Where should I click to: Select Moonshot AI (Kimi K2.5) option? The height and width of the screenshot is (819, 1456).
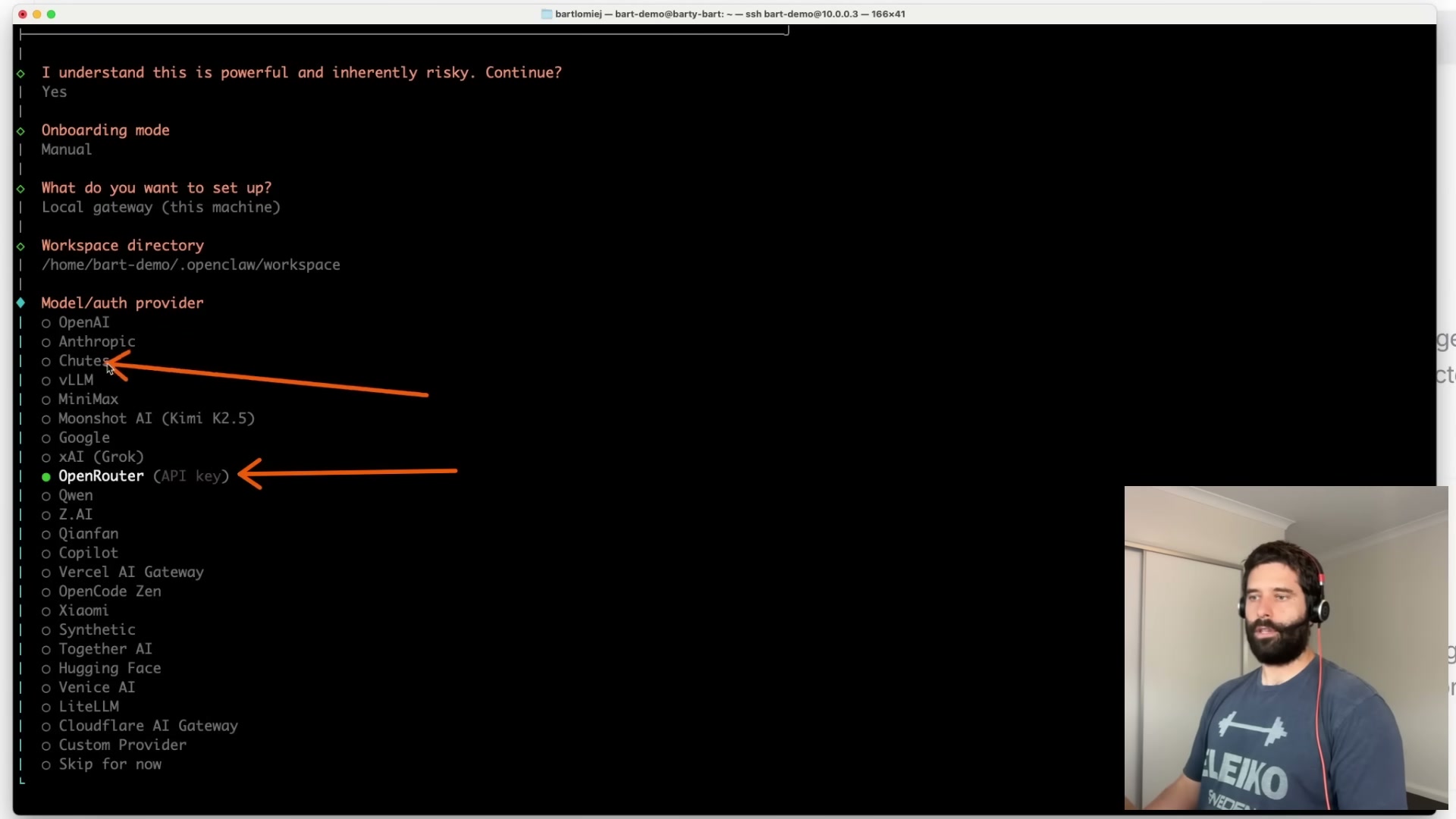pyautogui.click(x=149, y=419)
